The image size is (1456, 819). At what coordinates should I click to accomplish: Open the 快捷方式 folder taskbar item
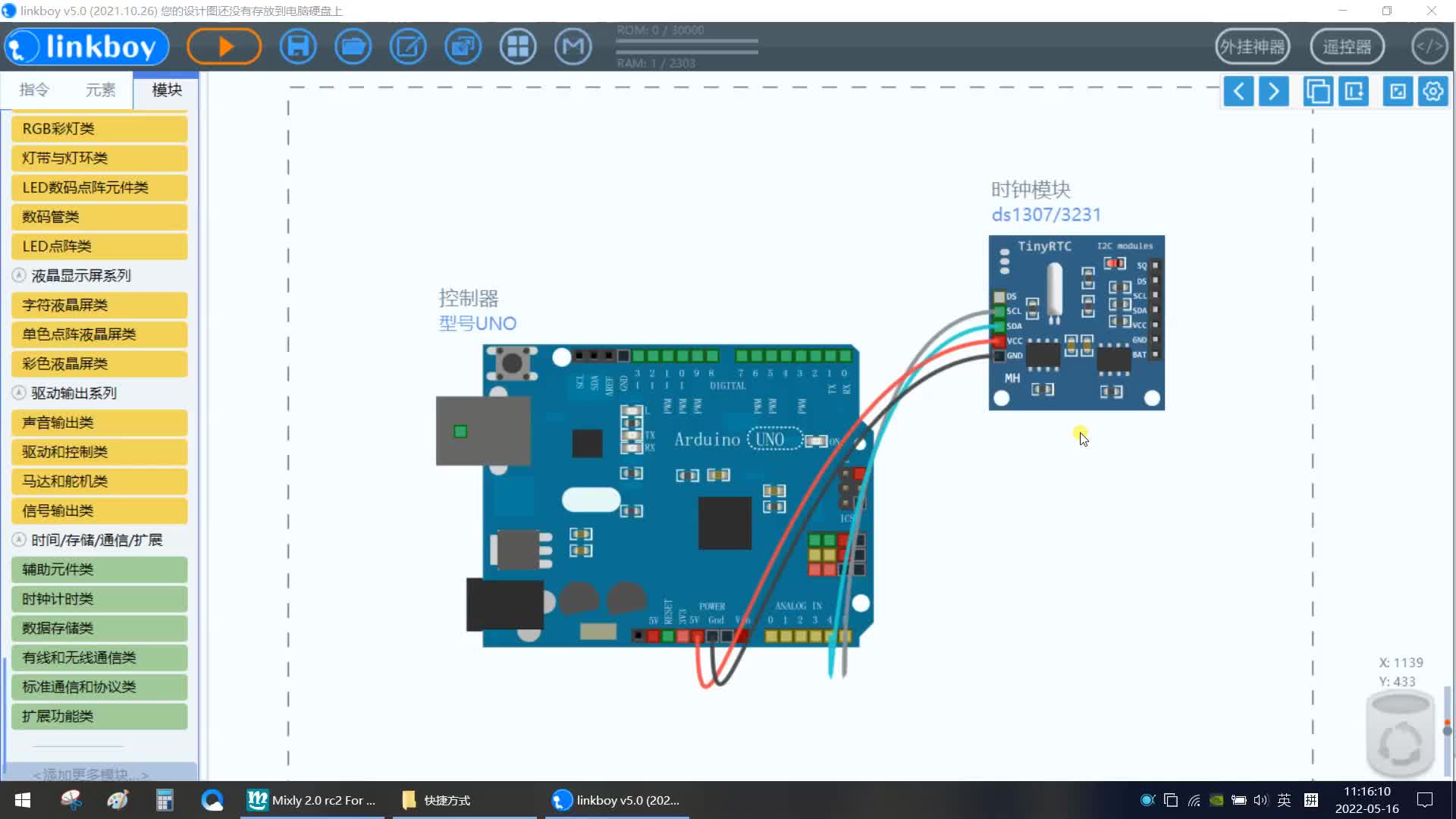tap(464, 800)
